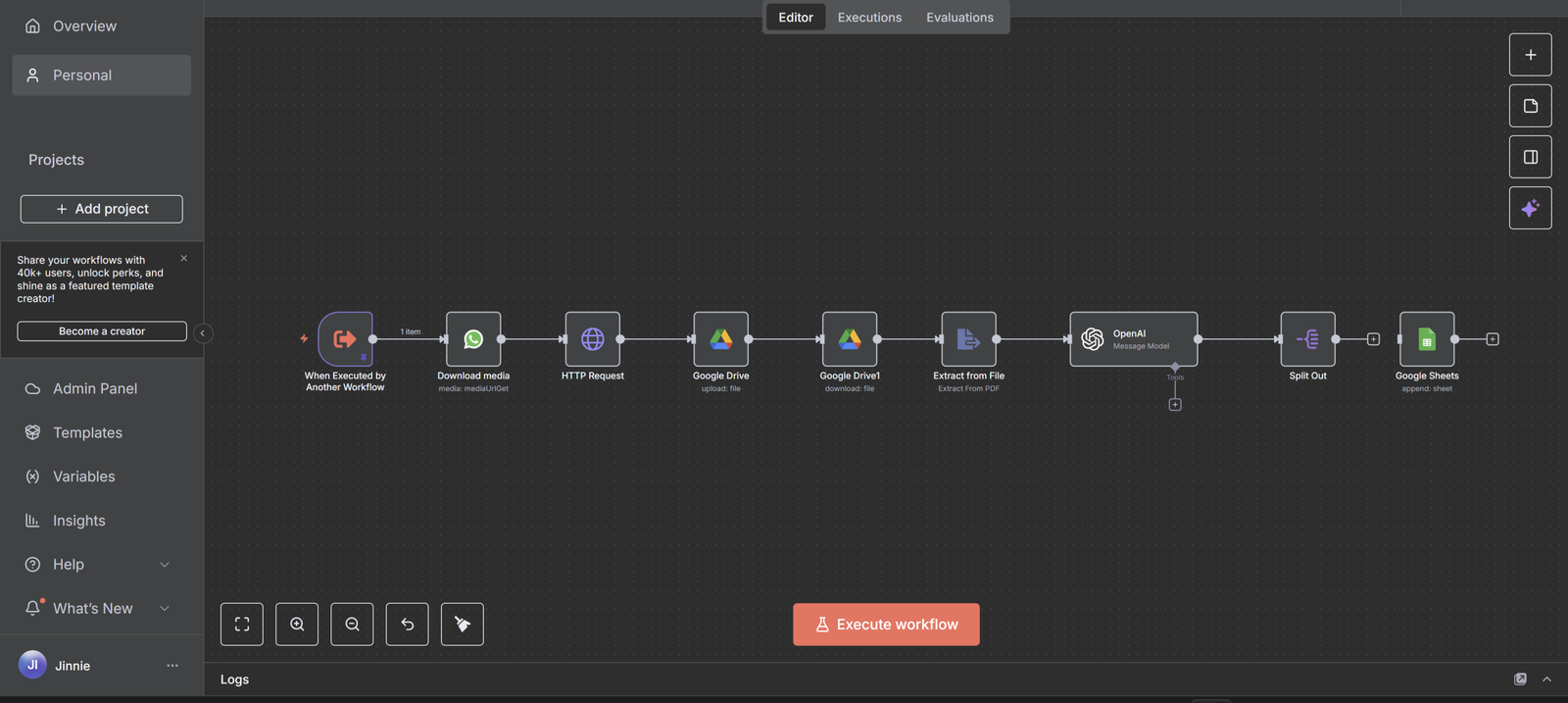Click the zoom in canvas button
1568x703 pixels.
point(297,625)
